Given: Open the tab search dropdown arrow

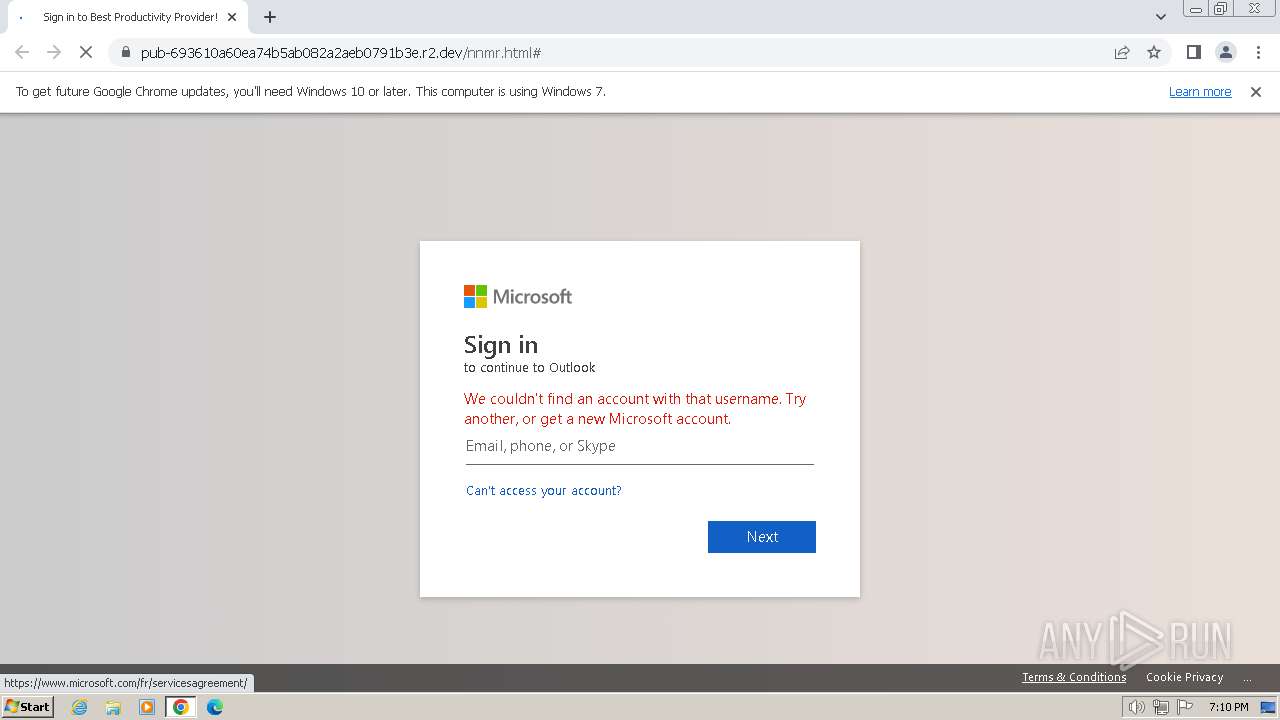Looking at the screenshot, I should click(x=1160, y=17).
